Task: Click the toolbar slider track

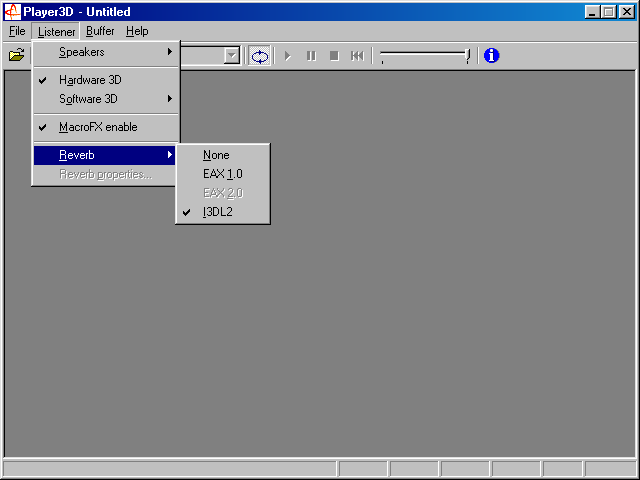Action: 425,53
